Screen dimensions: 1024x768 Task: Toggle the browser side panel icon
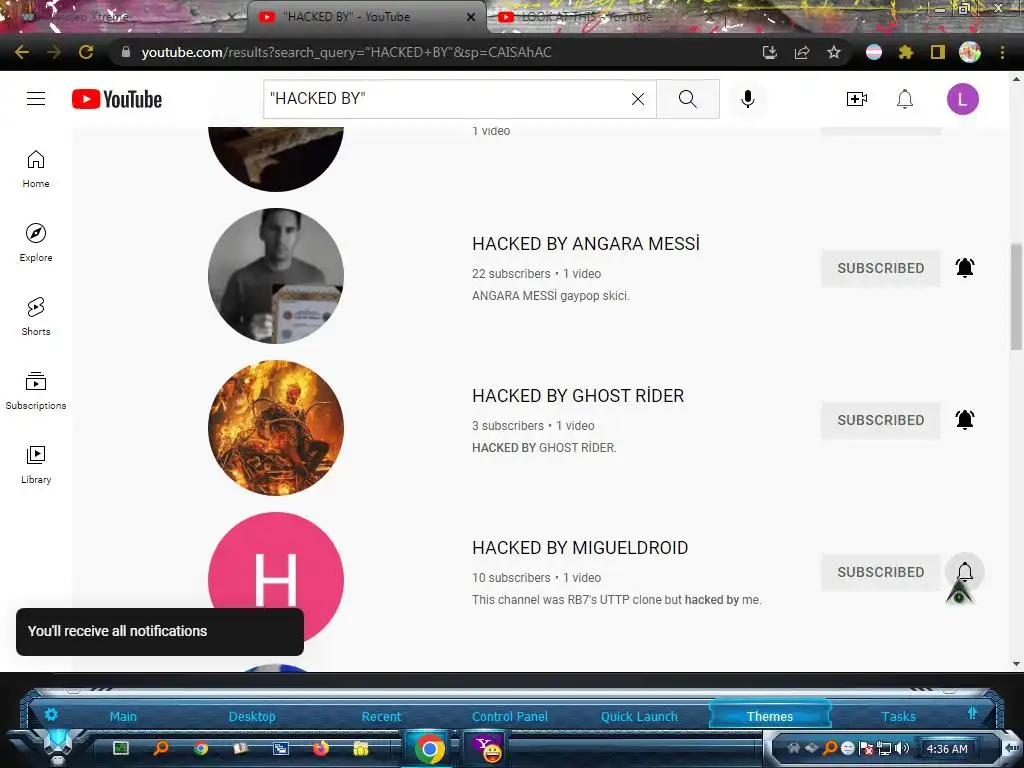tap(938, 52)
